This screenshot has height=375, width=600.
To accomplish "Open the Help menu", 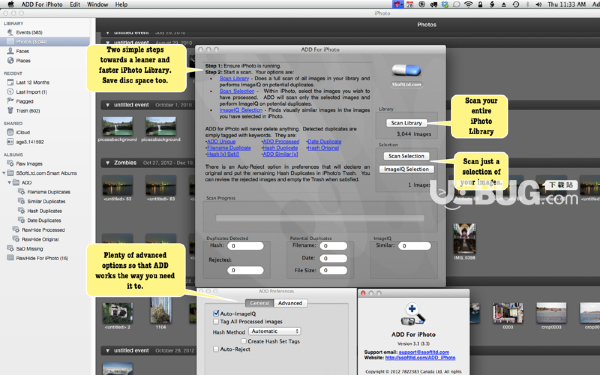I will [121, 4].
